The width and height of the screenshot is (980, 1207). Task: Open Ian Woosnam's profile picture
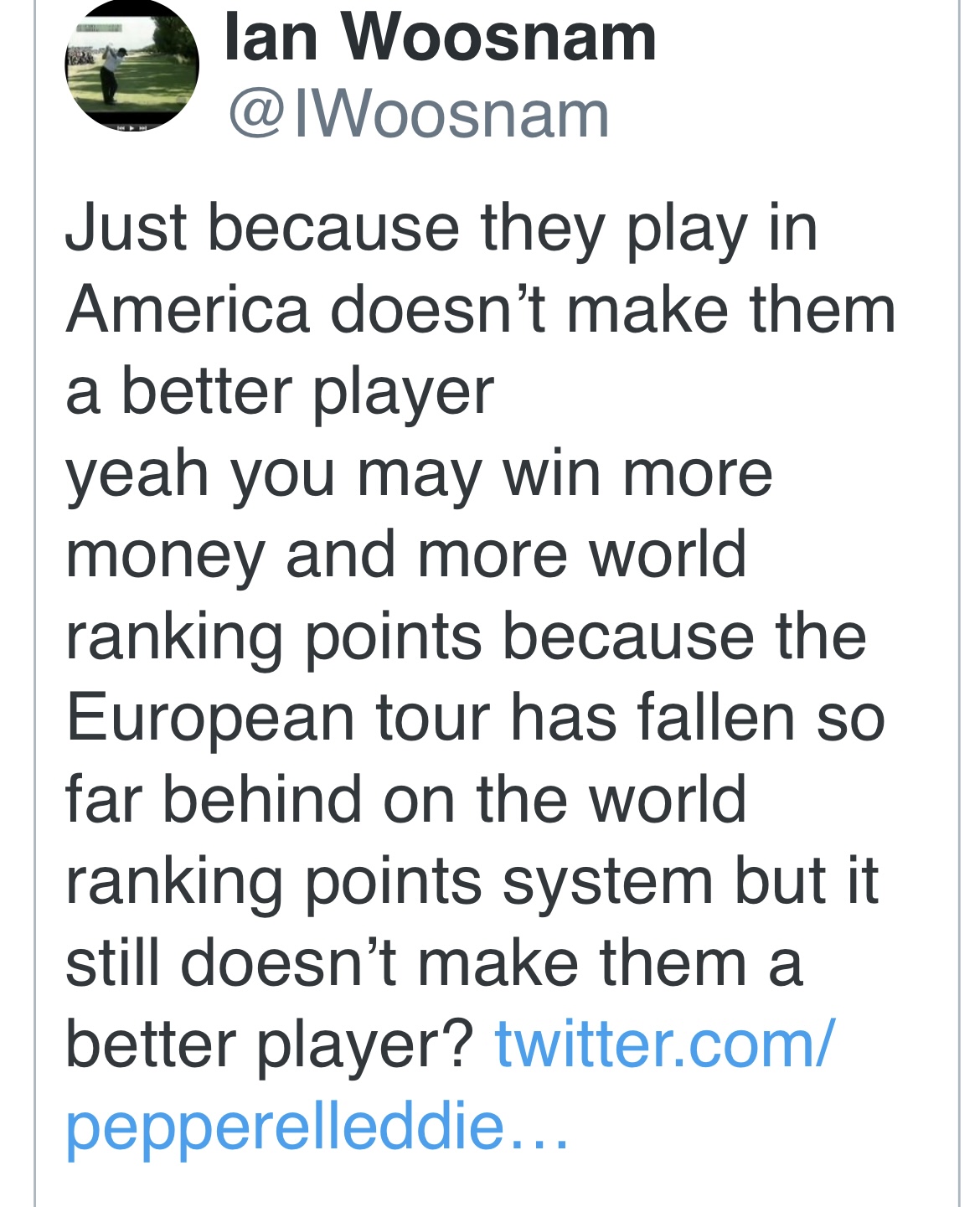(132, 64)
